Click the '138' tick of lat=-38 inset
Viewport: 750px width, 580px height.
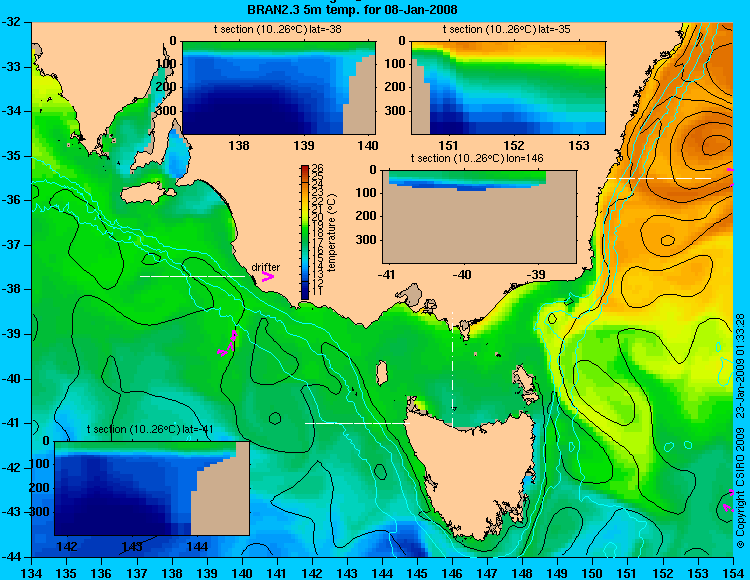pos(239,145)
